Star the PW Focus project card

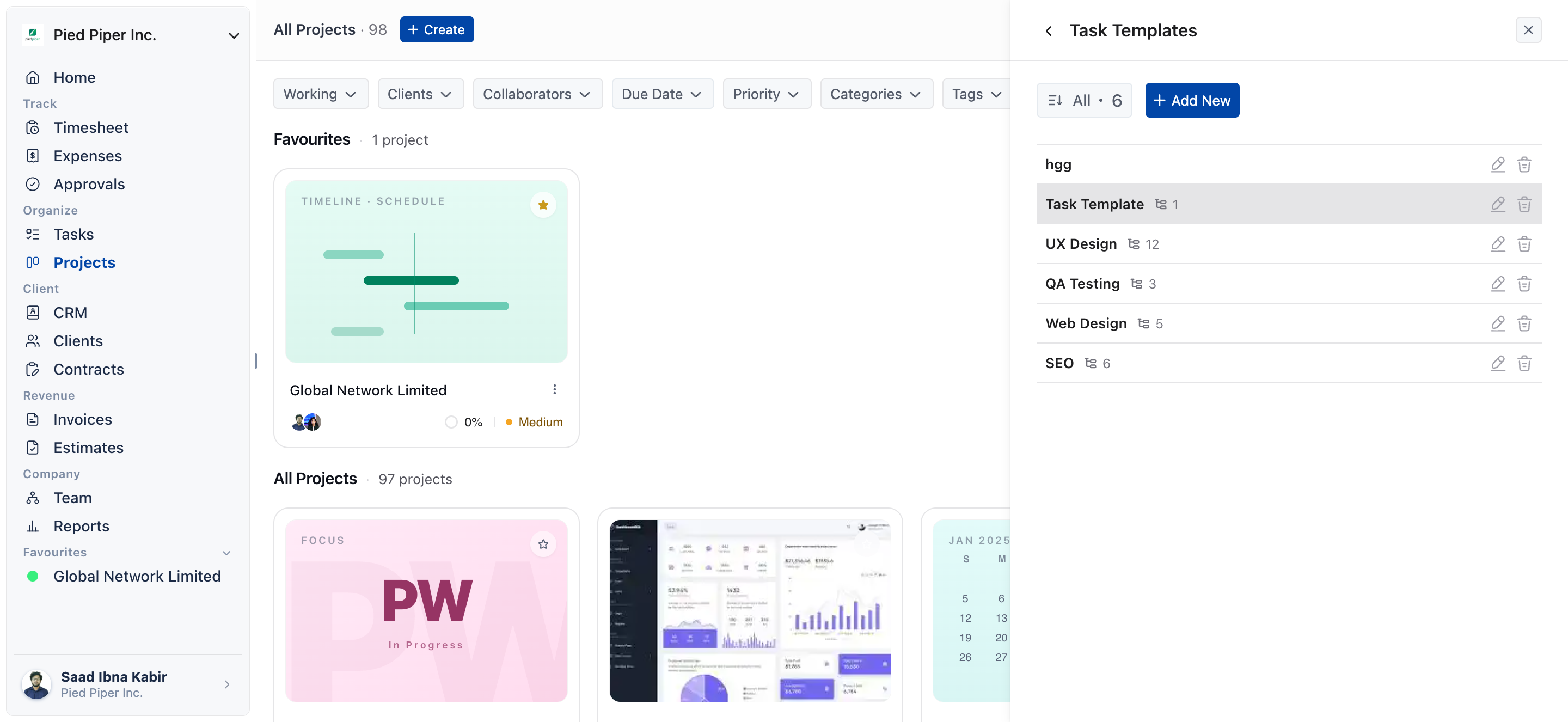point(543,543)
